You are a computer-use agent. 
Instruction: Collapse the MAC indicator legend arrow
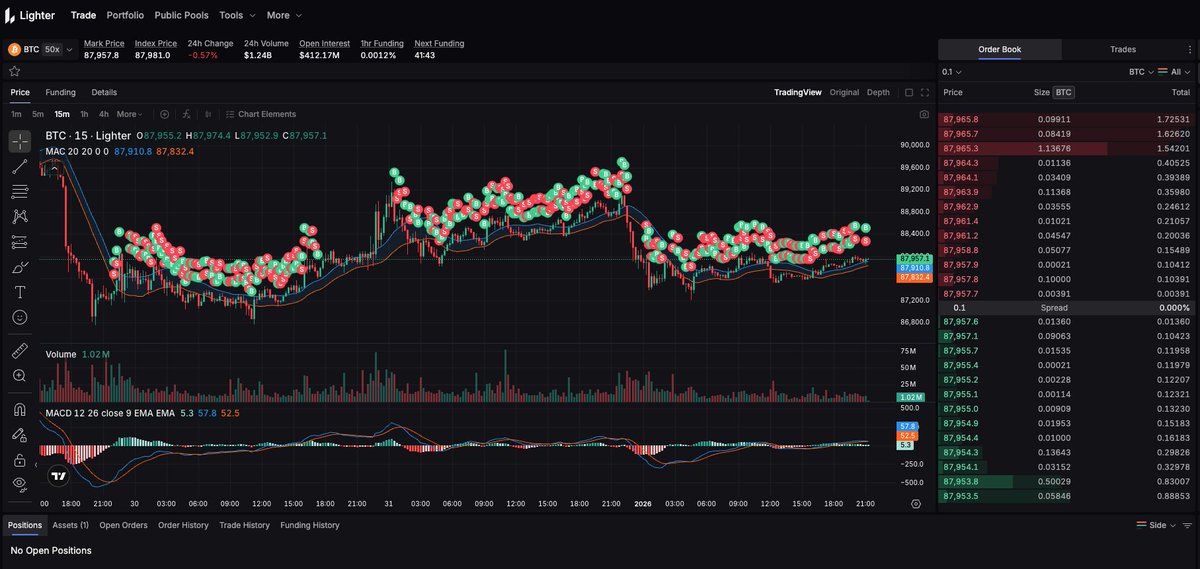pos(54,168)
